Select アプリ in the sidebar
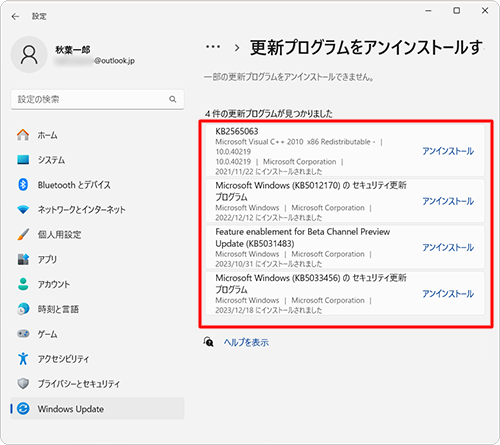Screen dimensions: 500x445 [x=97, y=259]
